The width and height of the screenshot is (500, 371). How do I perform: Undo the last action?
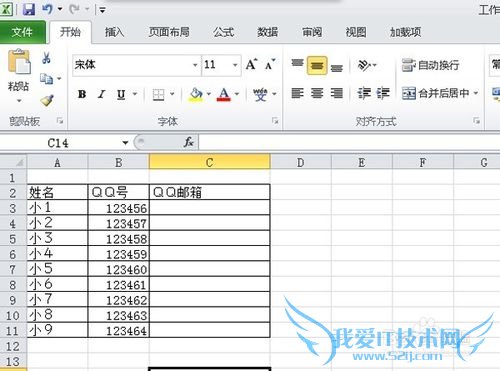point(47,9)
